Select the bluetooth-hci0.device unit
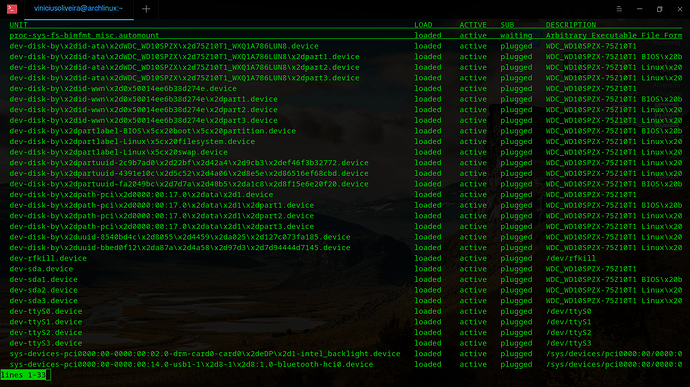 point(191,364)
